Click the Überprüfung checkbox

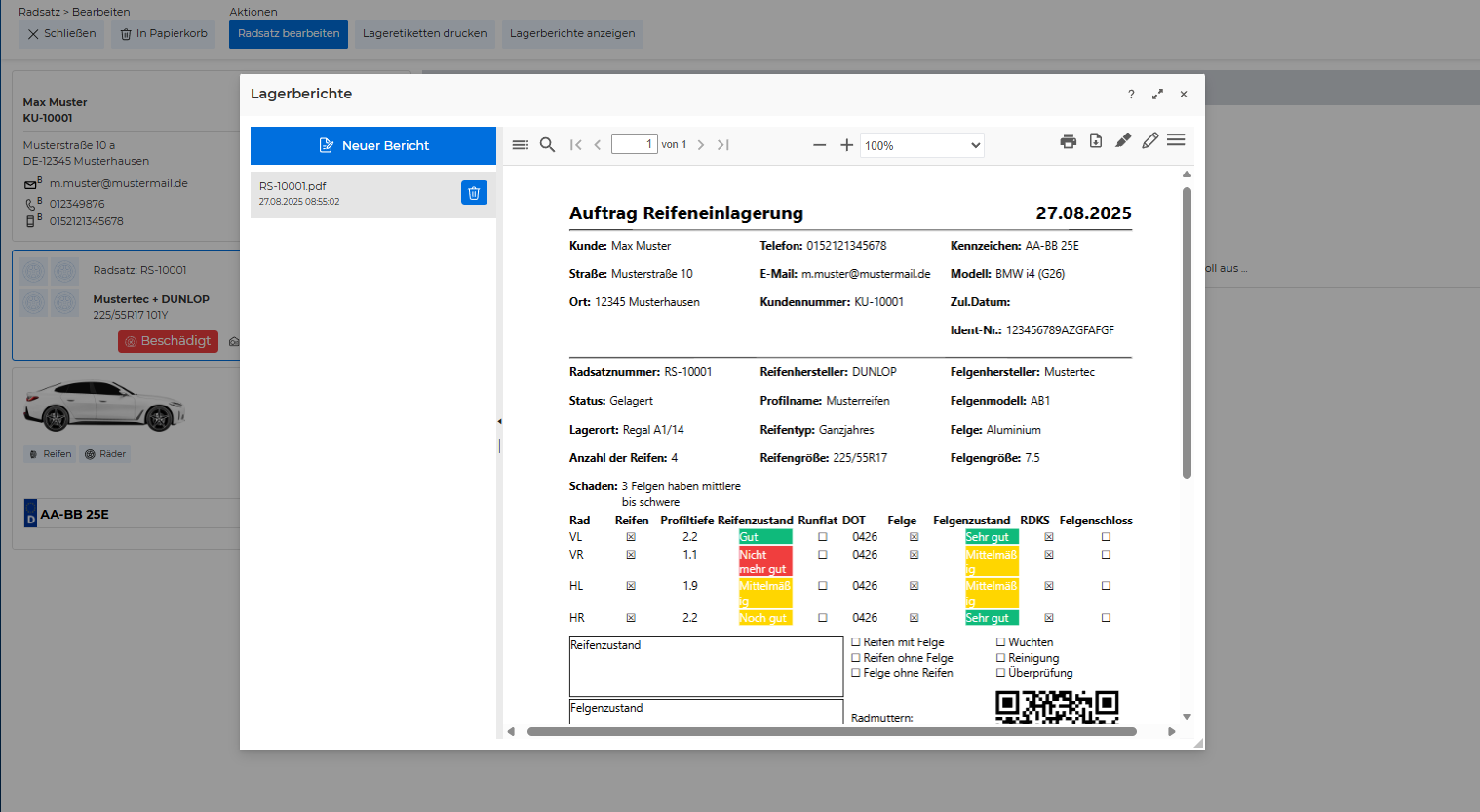click(1000, 673)
